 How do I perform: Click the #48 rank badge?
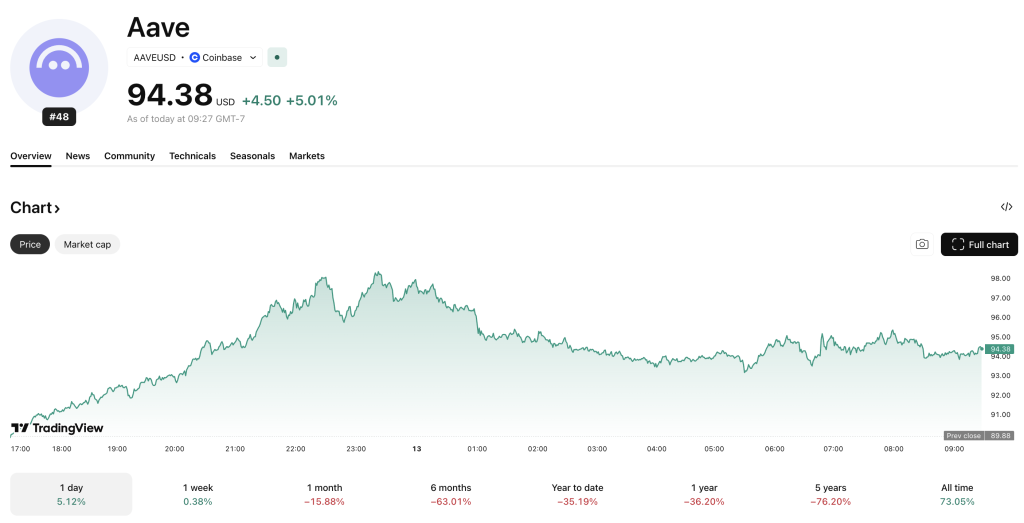(x=58, y=117)
